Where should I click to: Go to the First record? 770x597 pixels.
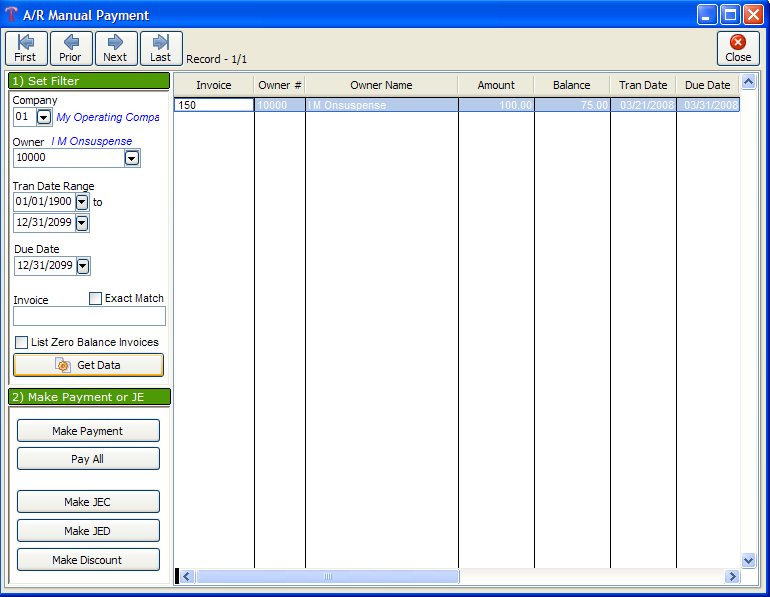point(27,49)
